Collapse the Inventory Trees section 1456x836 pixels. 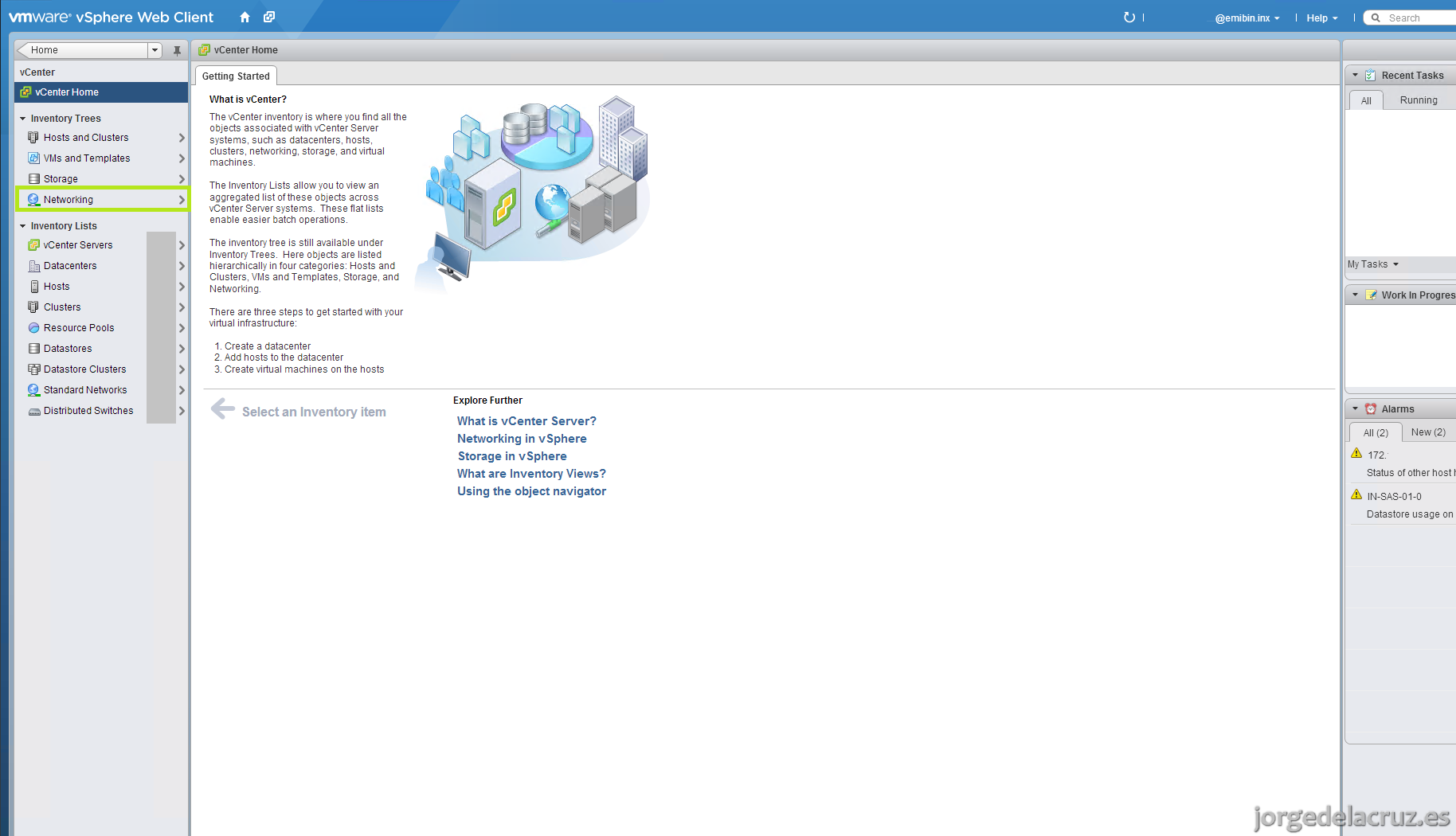tap(23, 119)
